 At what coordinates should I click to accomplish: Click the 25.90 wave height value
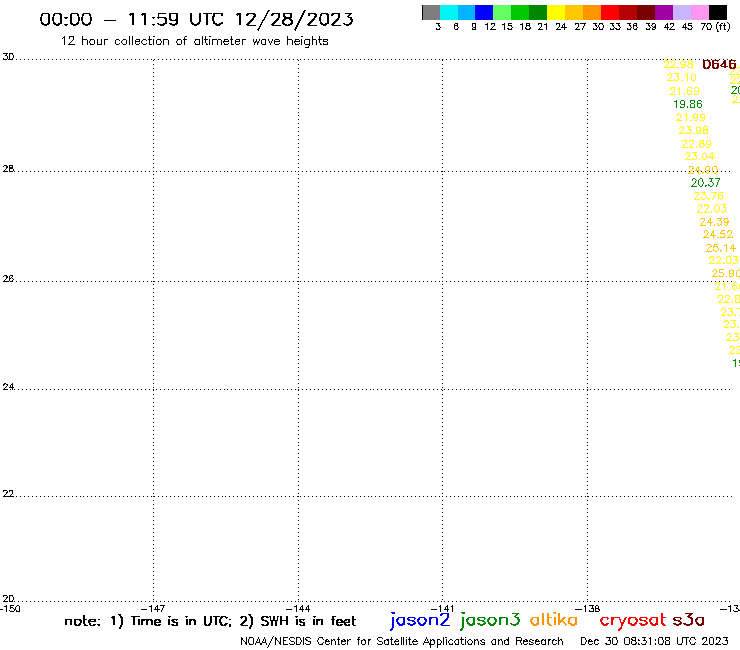click(x=725, y=273)
